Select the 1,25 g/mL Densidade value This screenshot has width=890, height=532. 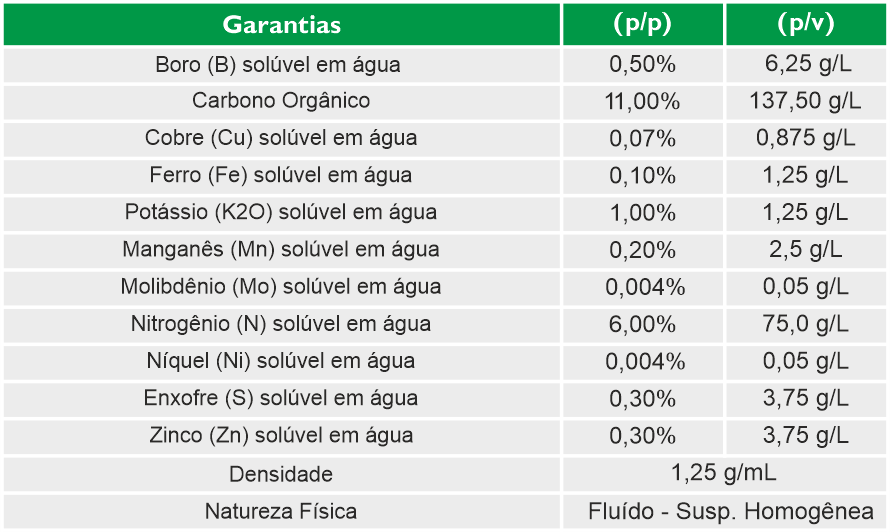(723, 473)
